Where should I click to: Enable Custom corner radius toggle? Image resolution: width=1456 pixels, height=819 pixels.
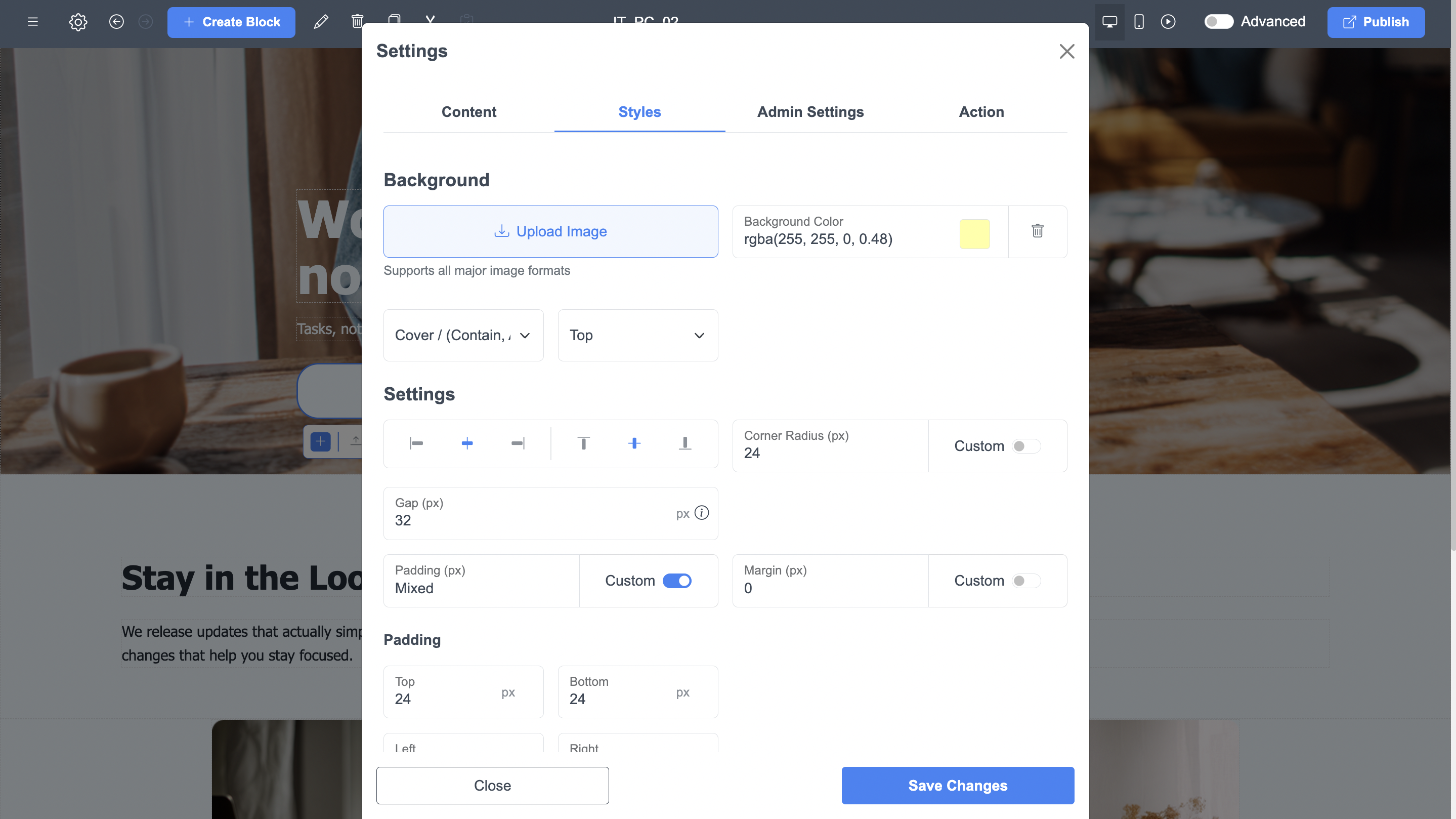[x=1025, y=446]
